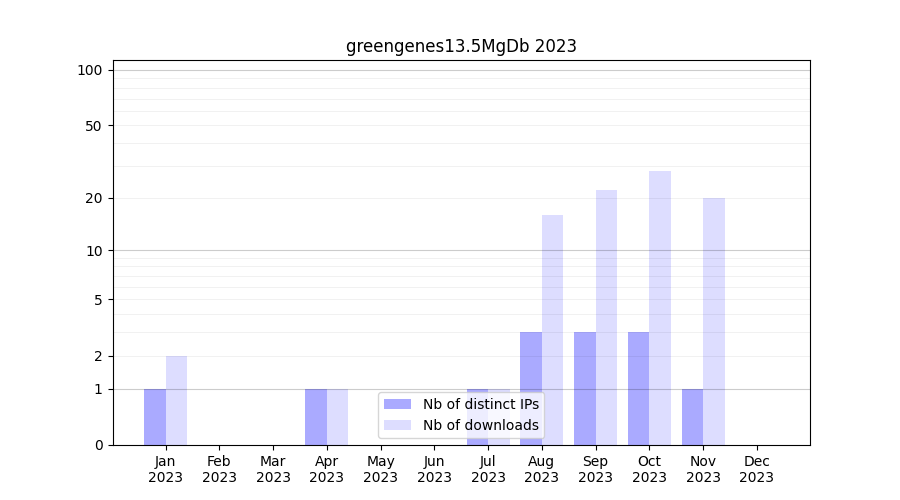
Task: Click the Nb of downloads legend swatch
Action: [x=398, y=425]
